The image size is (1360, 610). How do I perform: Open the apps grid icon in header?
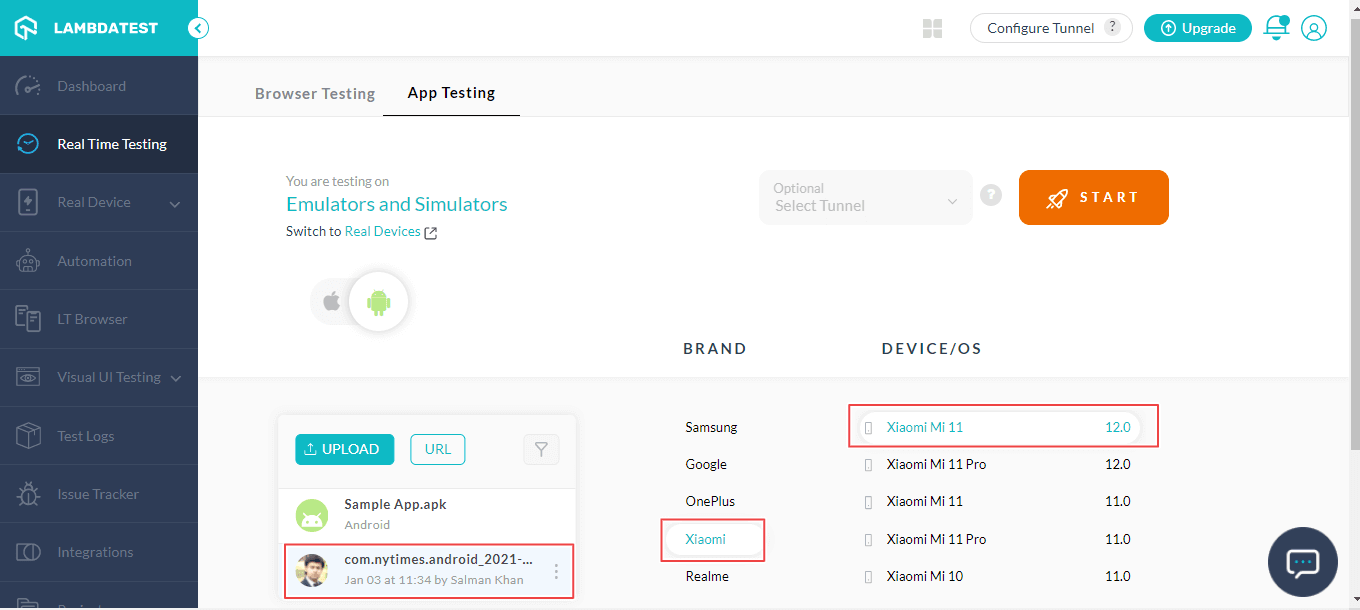pos(932,28)
